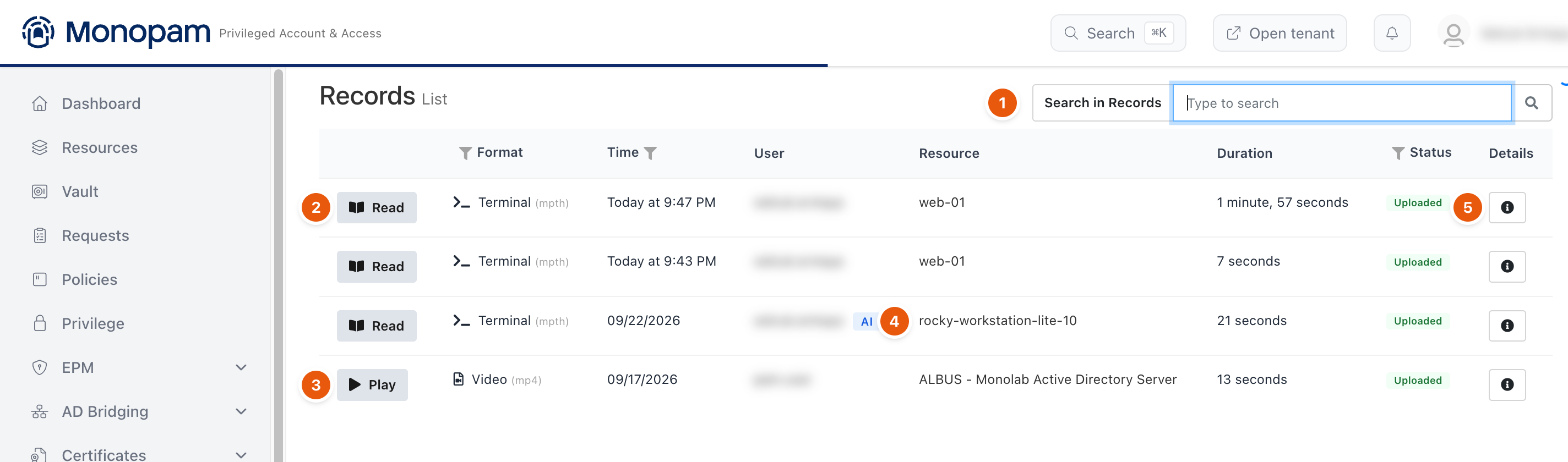The height and width of the screenshot is (462, 1568).
Task: Click the Duration column header
Action: pyautogui.click(x=1245, y=153)
